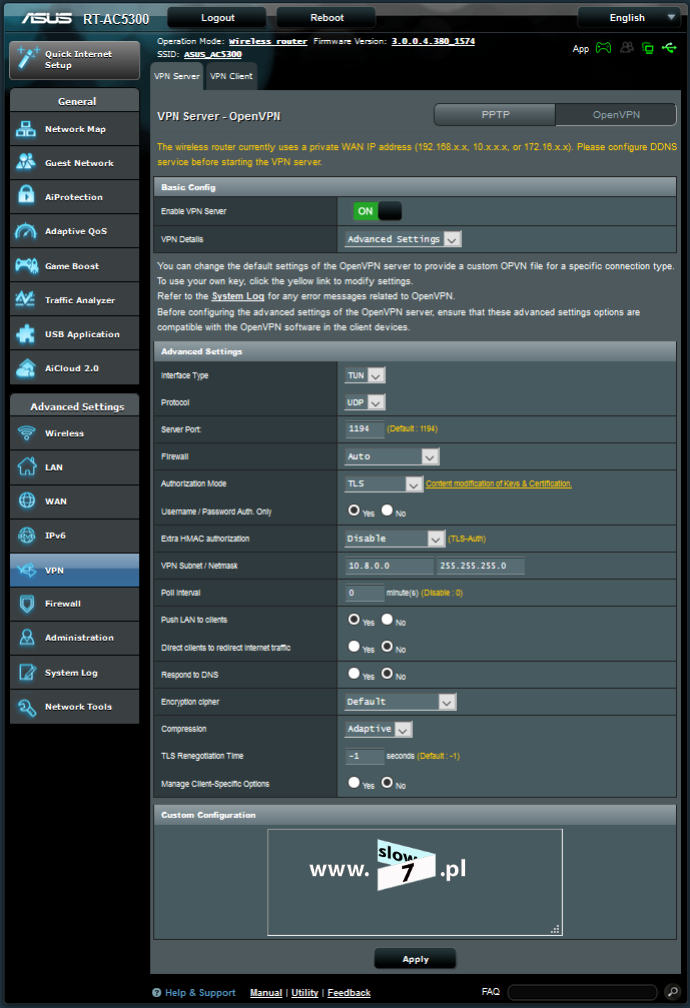Click the Administration user icon

(x=26, y=638)
